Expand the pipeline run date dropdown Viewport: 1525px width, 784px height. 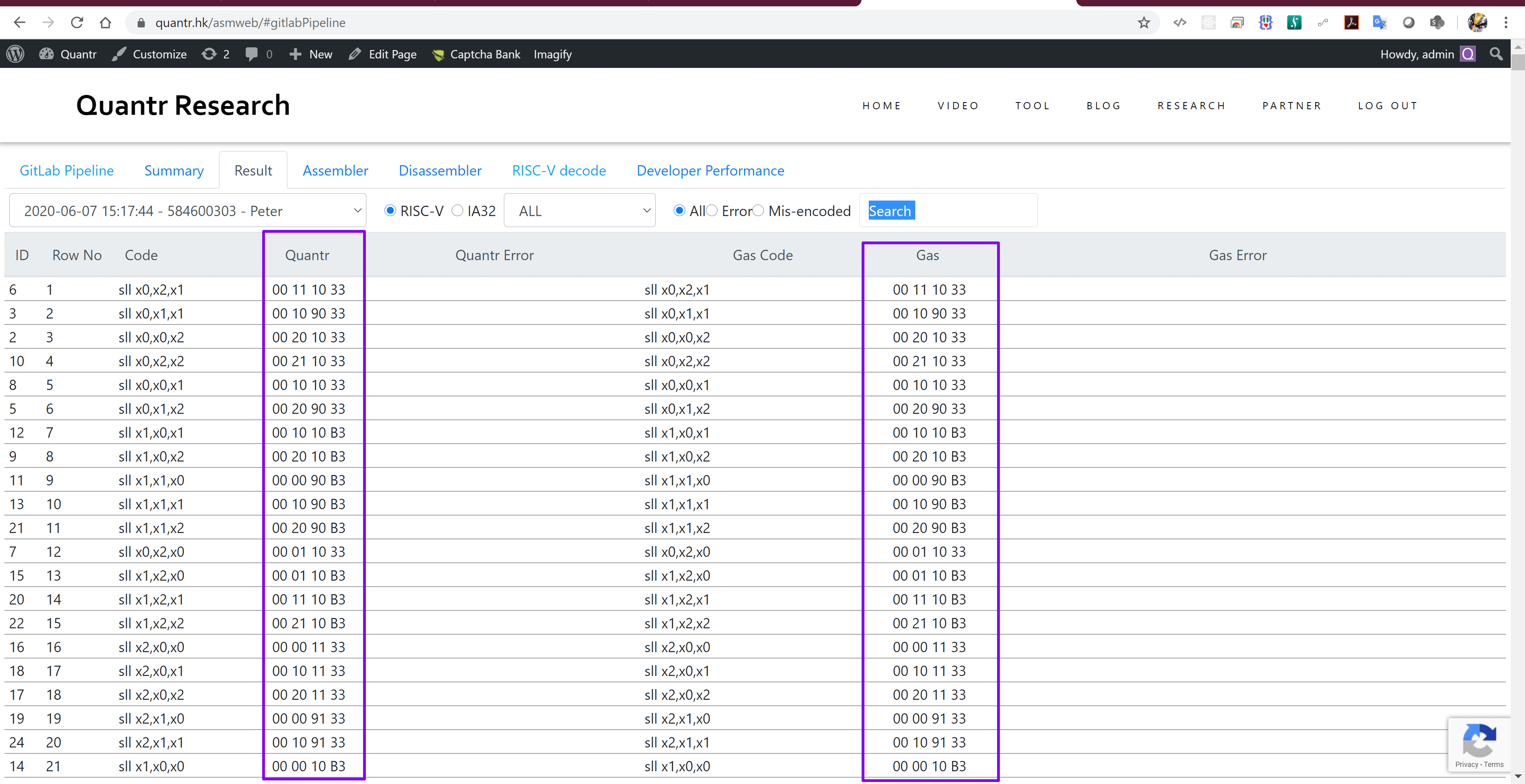[187, 210]
